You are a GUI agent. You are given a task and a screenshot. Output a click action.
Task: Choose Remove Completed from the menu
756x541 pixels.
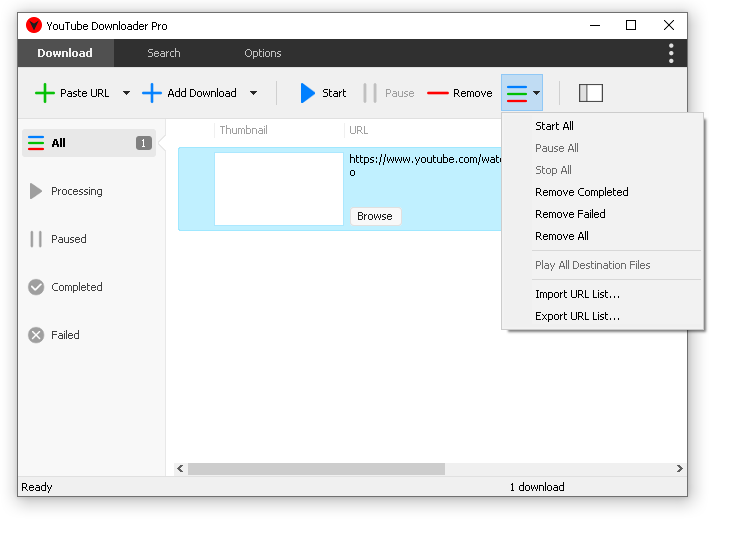point(603,192)
